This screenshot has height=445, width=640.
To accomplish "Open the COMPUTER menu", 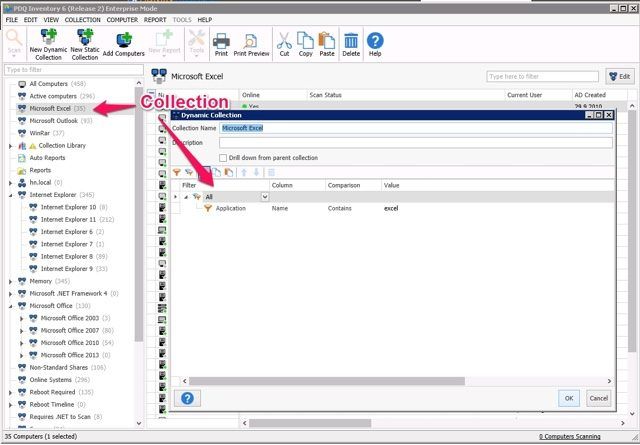I will coord(122,20).
